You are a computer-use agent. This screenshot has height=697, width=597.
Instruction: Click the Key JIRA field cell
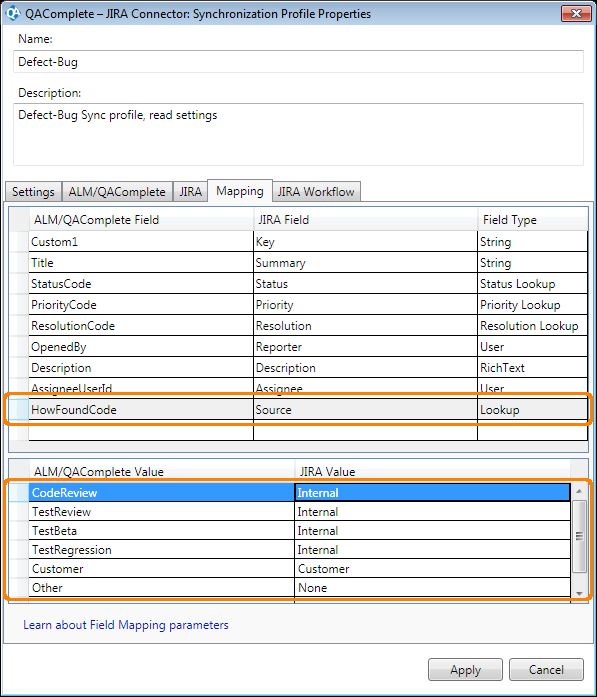click(x=365, y=242)
